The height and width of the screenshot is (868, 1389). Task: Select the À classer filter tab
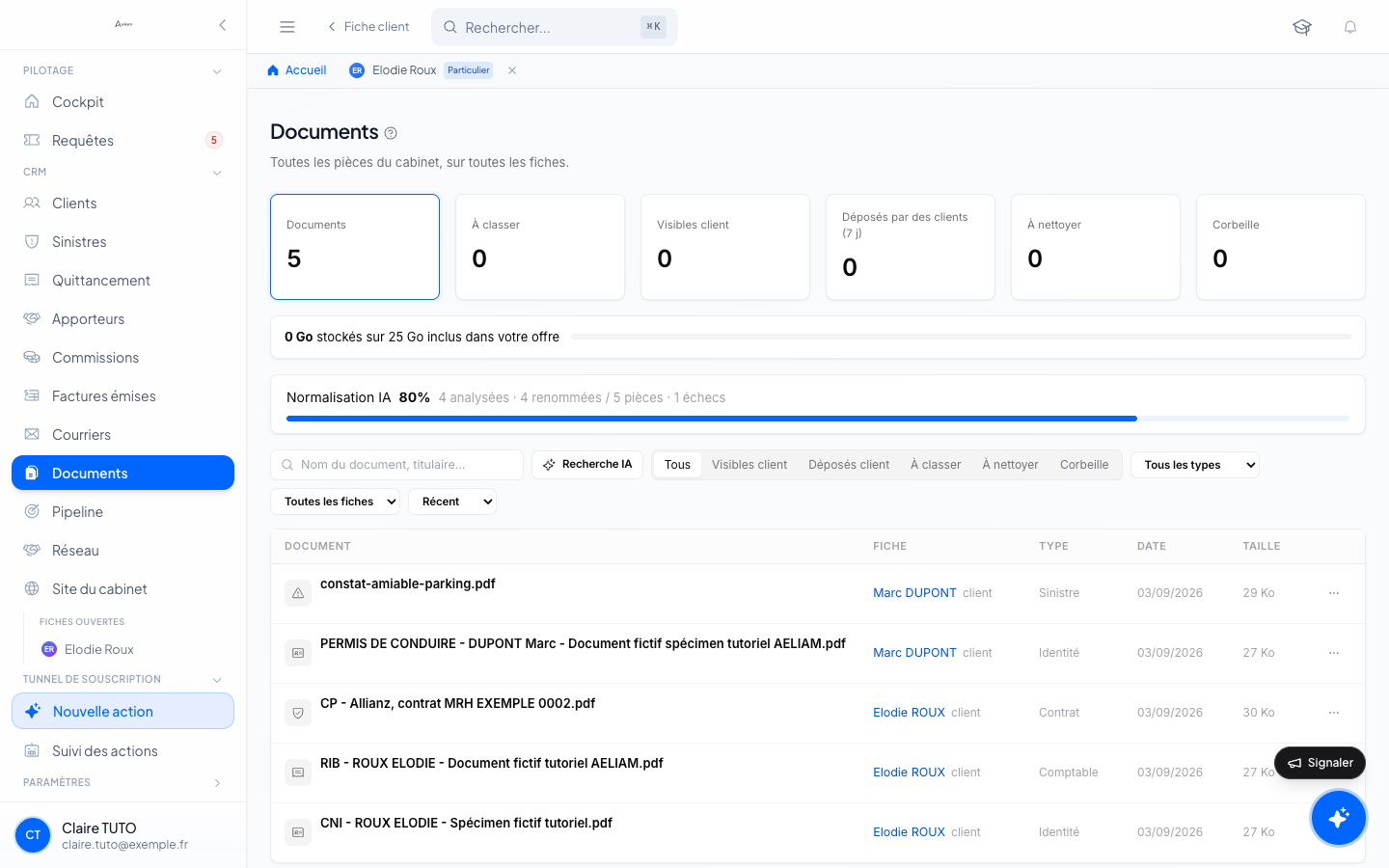pyautogui.click(x=936, y=465)
